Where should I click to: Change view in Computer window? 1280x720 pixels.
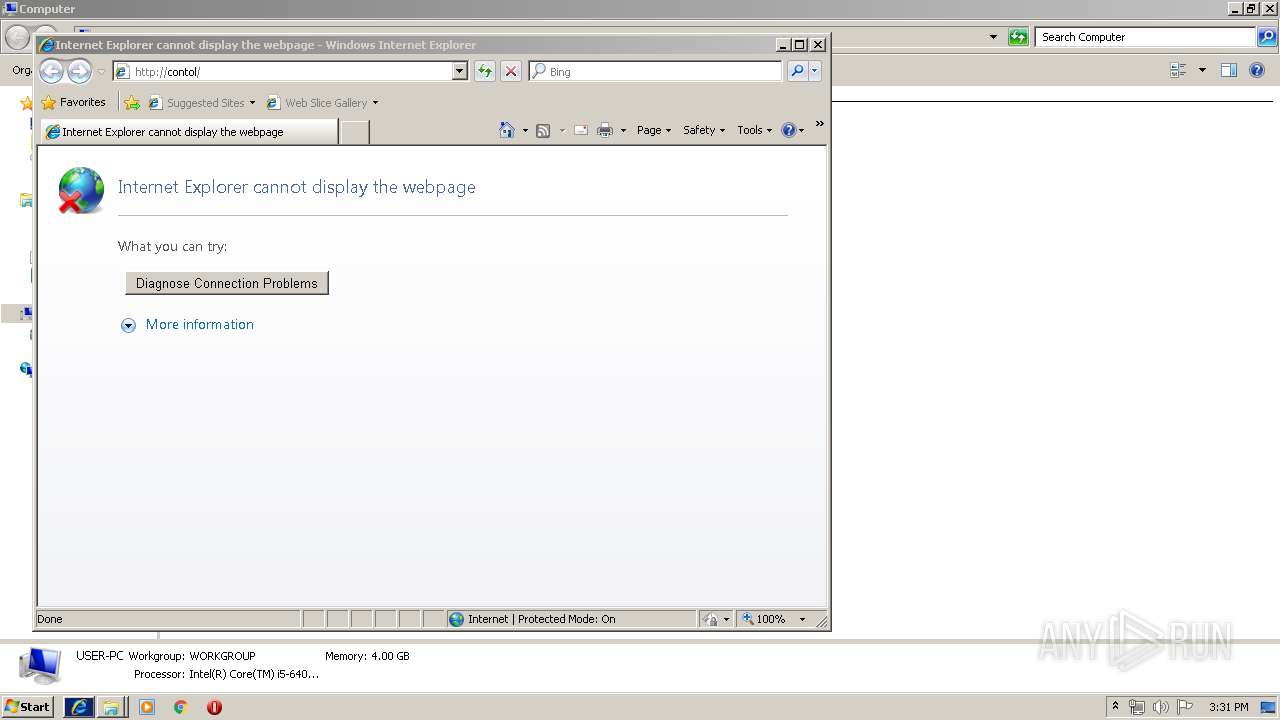tap(1178, 70)
